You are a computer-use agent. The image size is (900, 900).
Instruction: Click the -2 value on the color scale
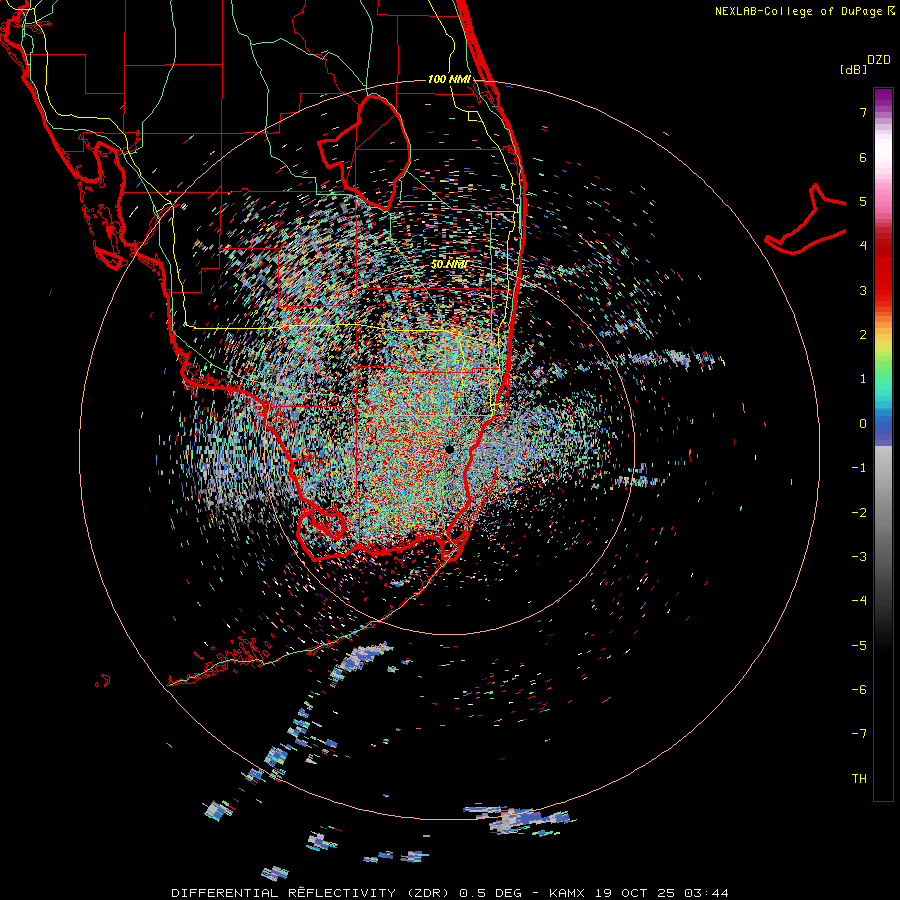(859, 513)
